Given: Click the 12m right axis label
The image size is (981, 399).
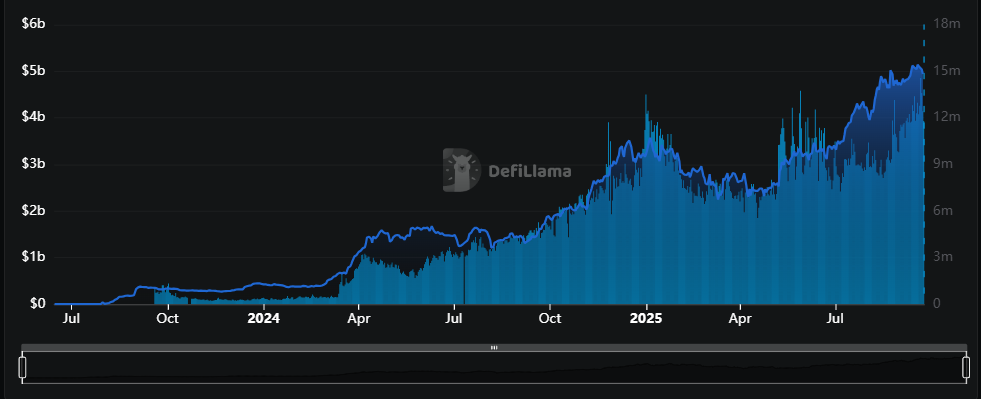Looking at the screenshot, I should [947, 117].
